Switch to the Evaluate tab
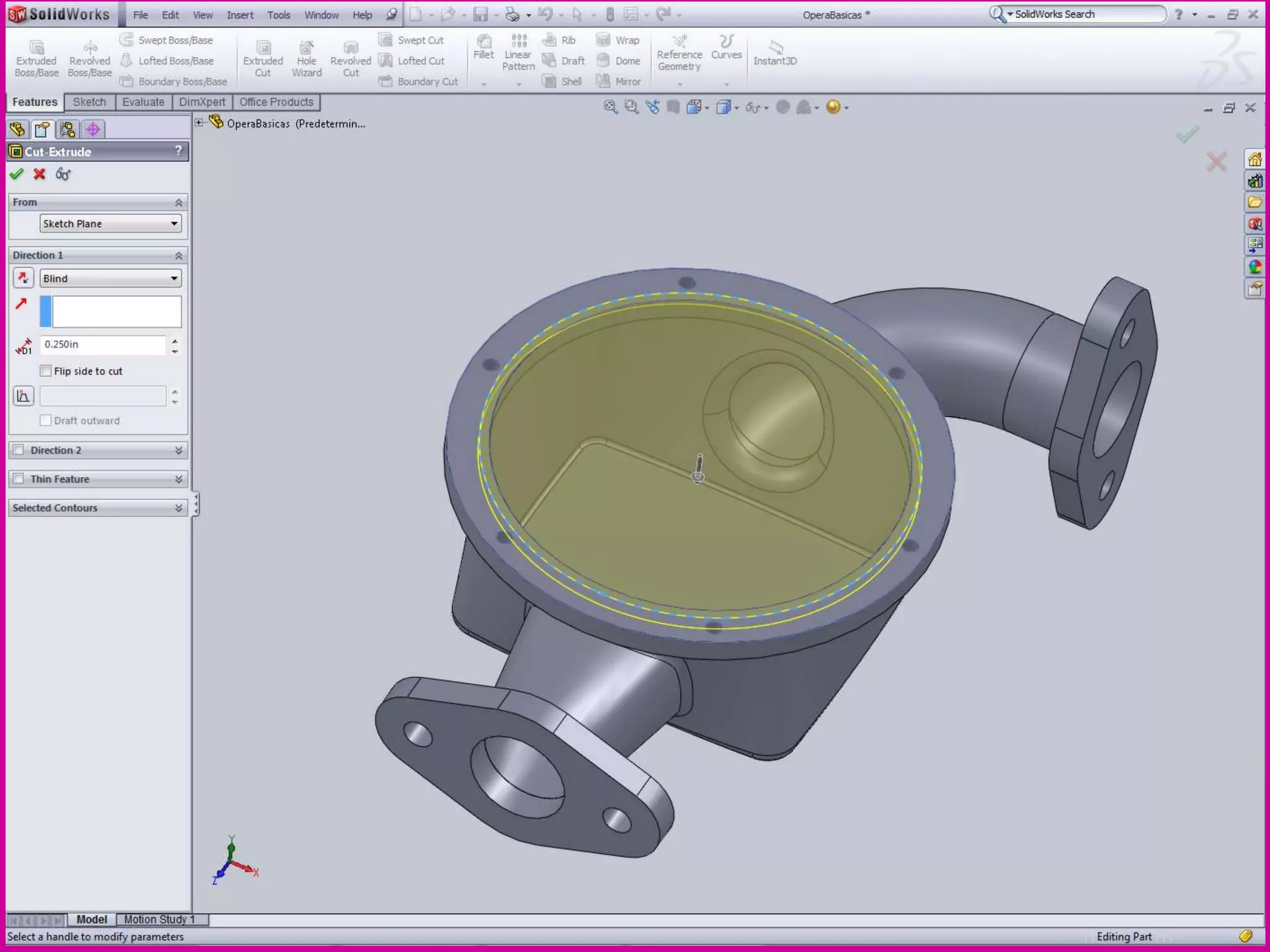1270x952 pixels. [x=143, y=102]
